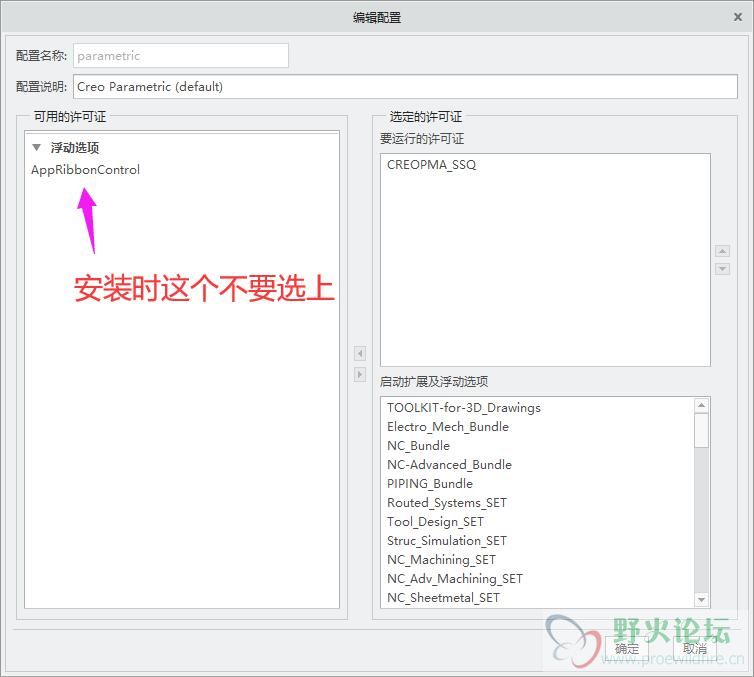Collapse the 浮动选项 tree node
Screen dimensions: 754x677
37,148
